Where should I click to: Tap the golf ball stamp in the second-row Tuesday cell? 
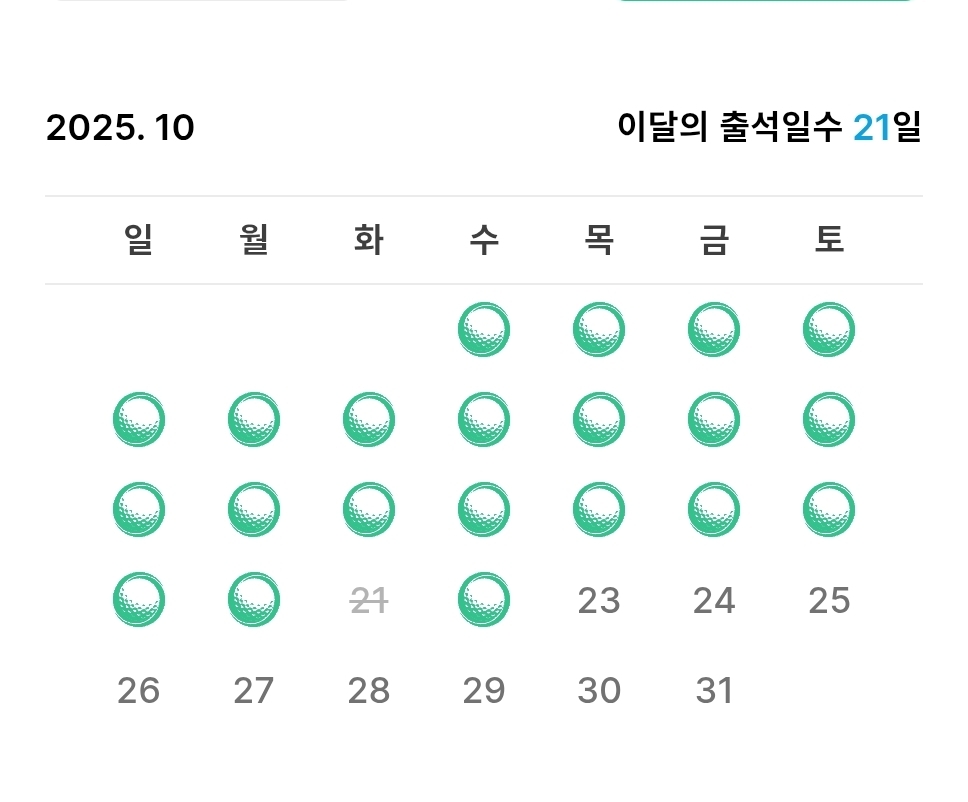click(x=369, y=420)
